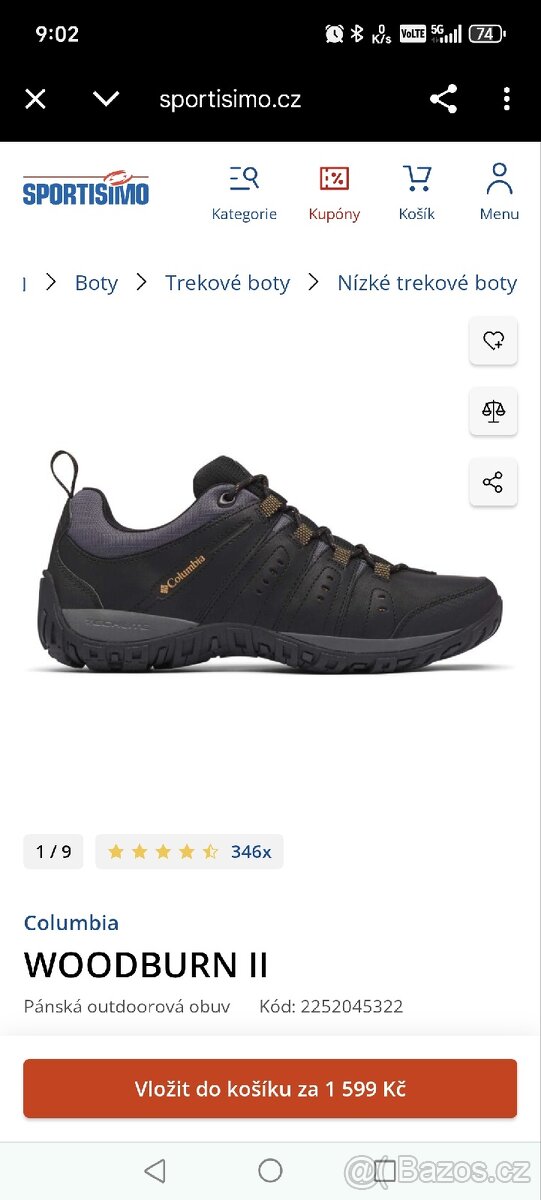Open the three-dot browser overflow menu
This screenshot has height=1200, width=541.
507,99
